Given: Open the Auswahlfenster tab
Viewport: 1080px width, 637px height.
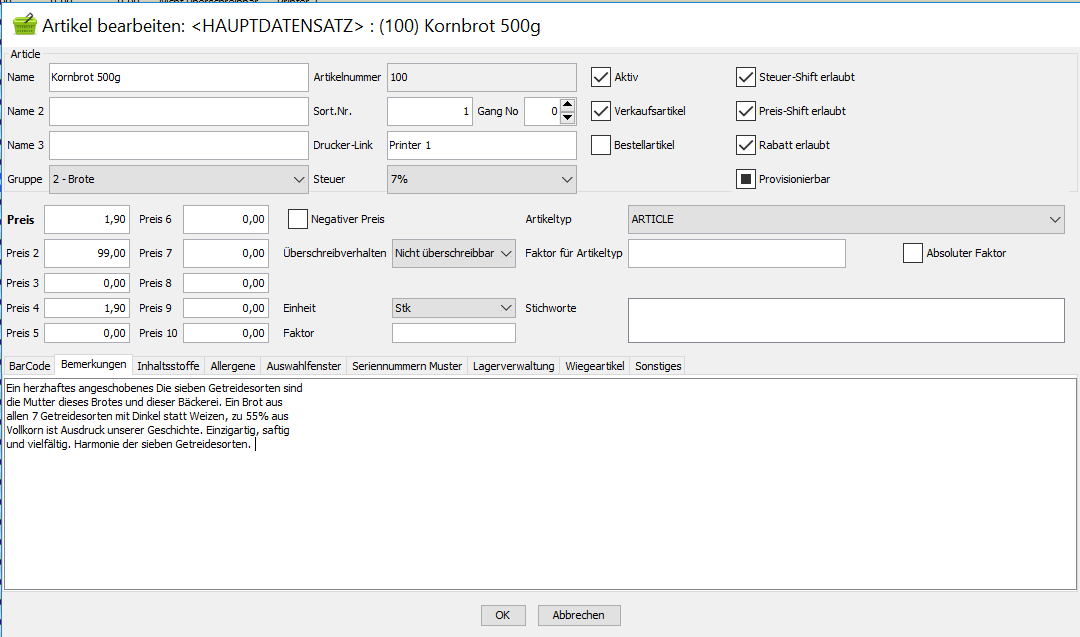Looking at the screenshot, I should pyautogui.click(x=304, y=366).
